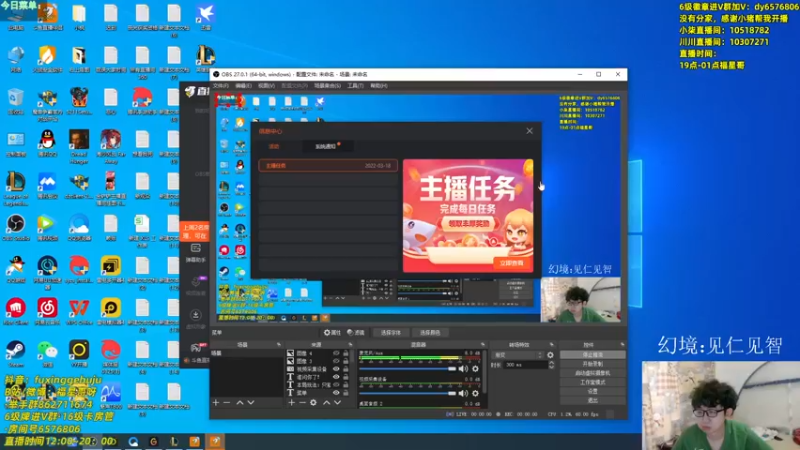This screenshot has height=450, width=800.
Task: Open the 工具(T) menu in OBS
Action: [355, 86]
